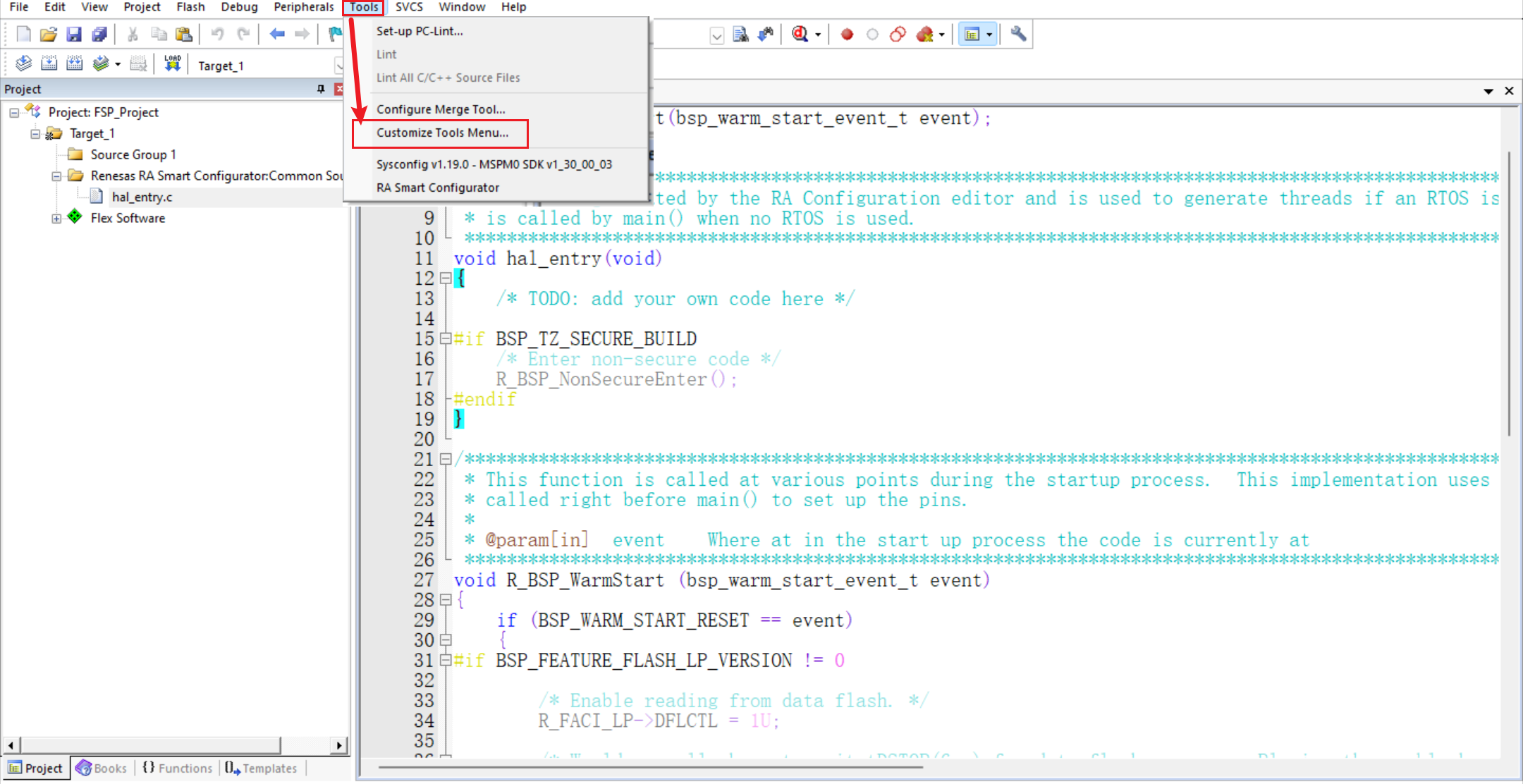Click the Find in Files icon
Screen dimensions: 1523x784
click(740, 34)
